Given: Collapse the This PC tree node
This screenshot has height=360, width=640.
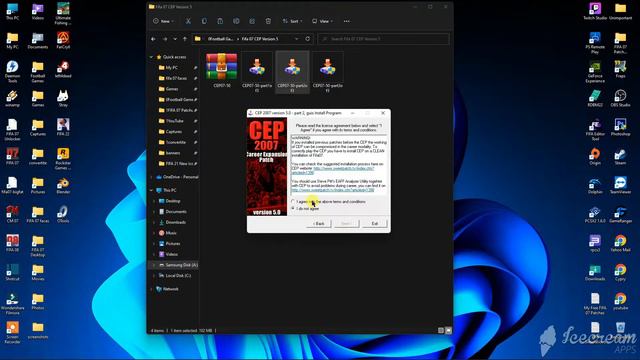Looking at the screenshot, I should (151, 190).
